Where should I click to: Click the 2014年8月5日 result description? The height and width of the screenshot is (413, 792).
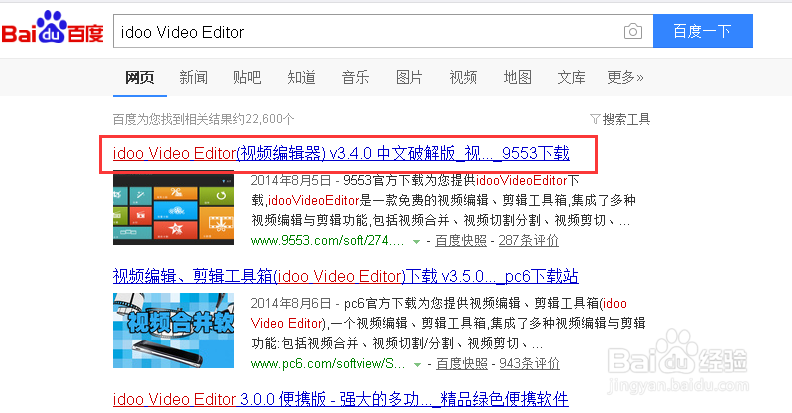coord(442,200)
